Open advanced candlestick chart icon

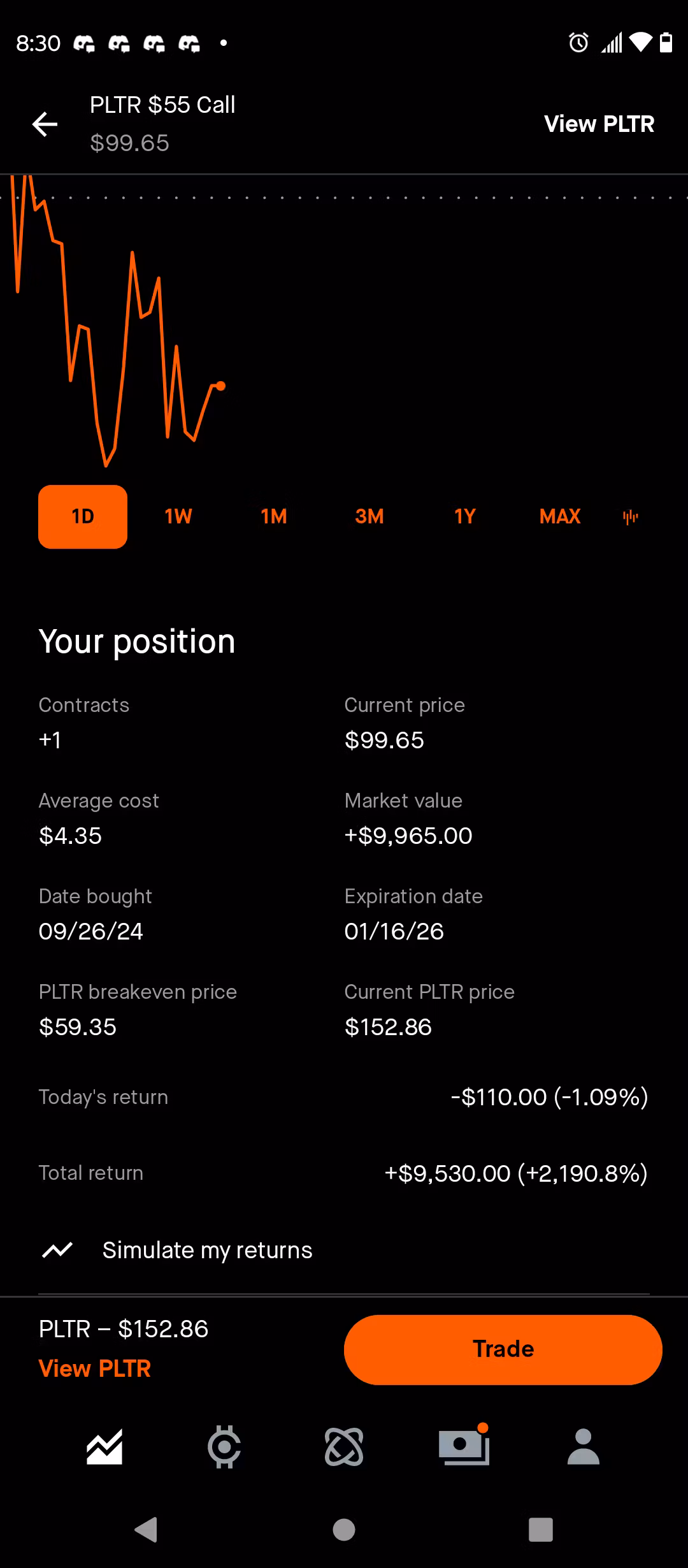630,517
